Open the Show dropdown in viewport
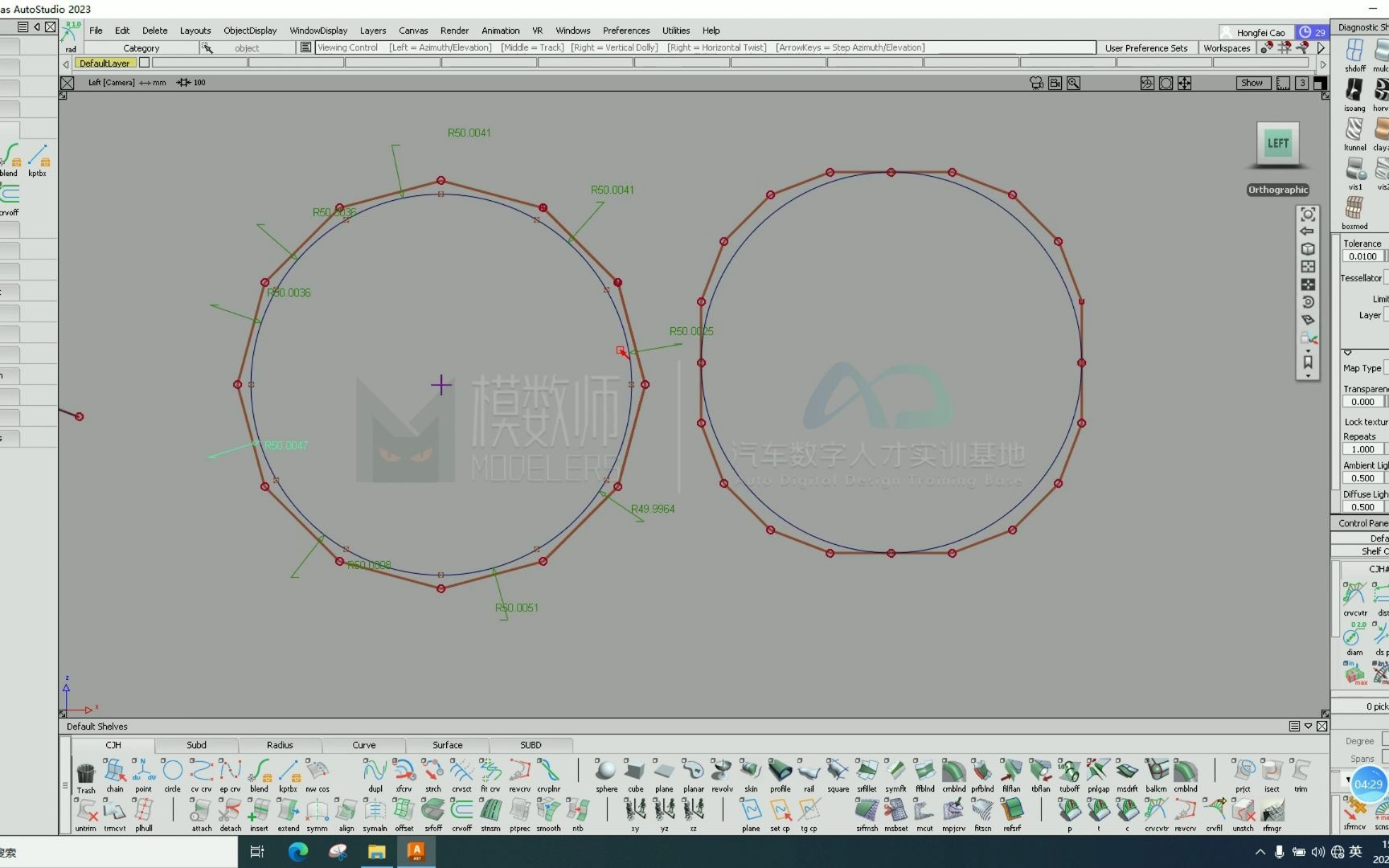The height and width of the screenshot is (868, 1389). (x=1252, y=83)
